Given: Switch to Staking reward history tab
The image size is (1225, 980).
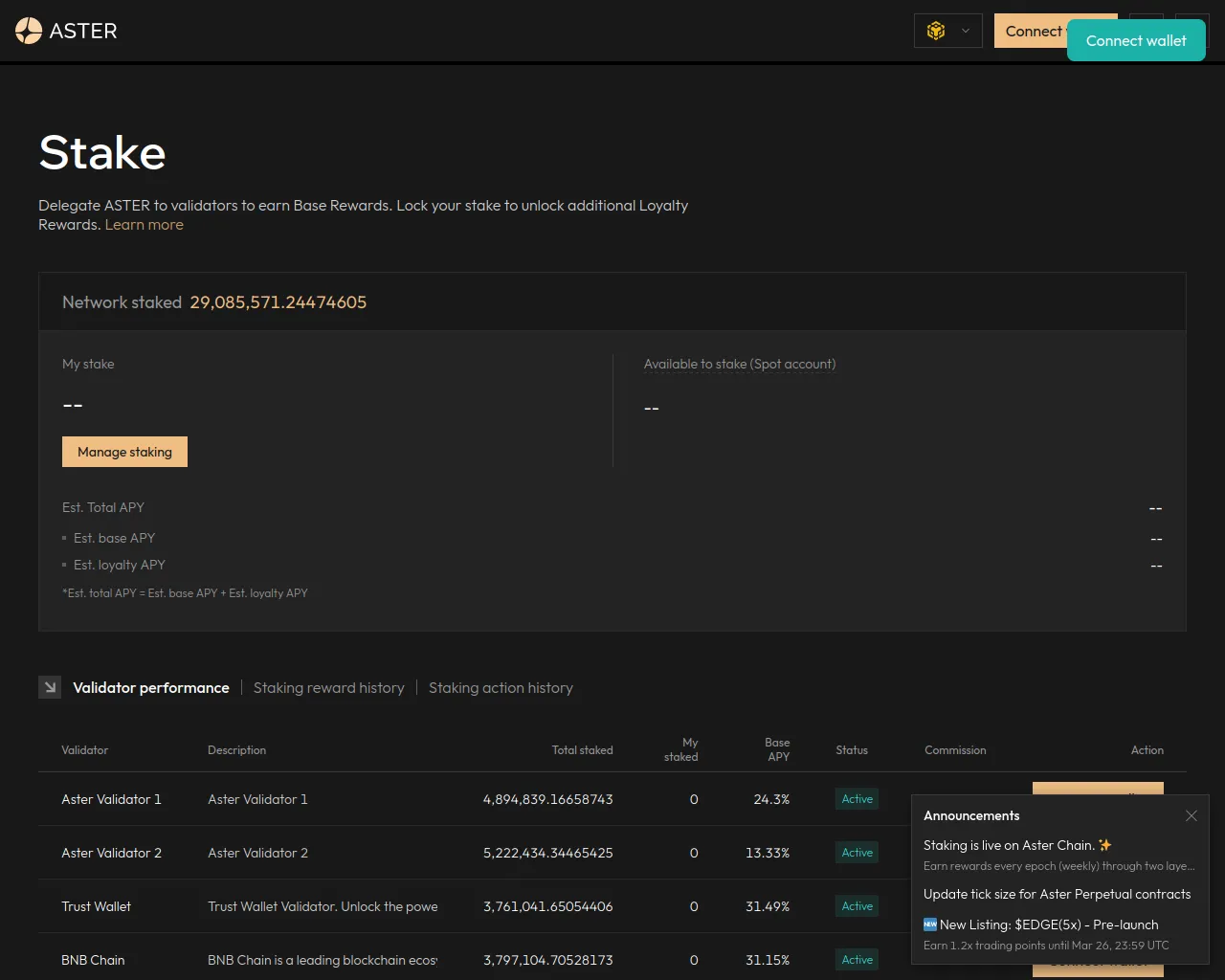Looking at the screenshot, I should (328, 688).
